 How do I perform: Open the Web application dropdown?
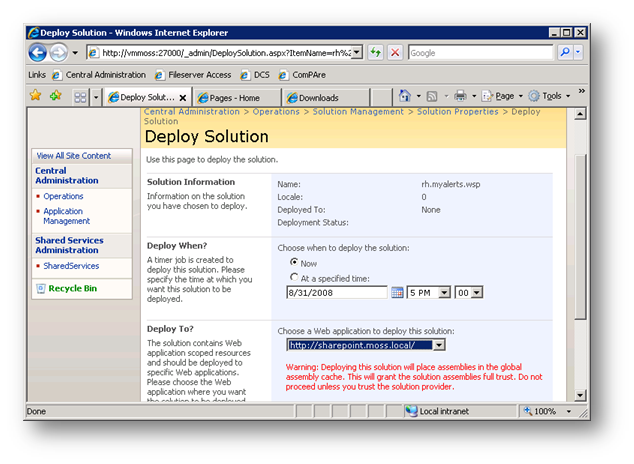(366, 345)
